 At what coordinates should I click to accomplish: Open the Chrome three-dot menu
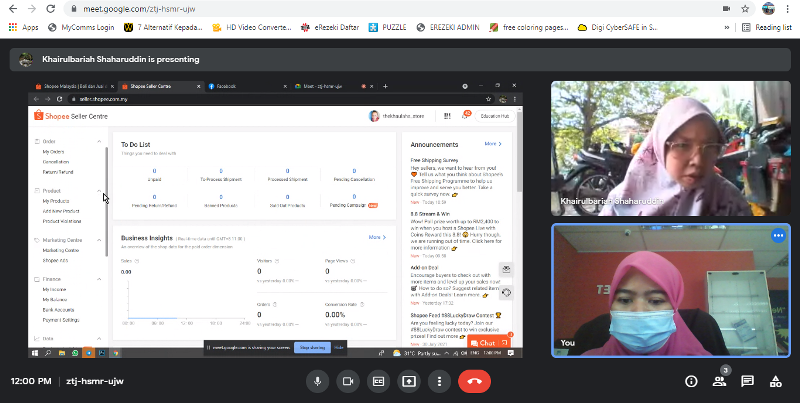point(789,9)
